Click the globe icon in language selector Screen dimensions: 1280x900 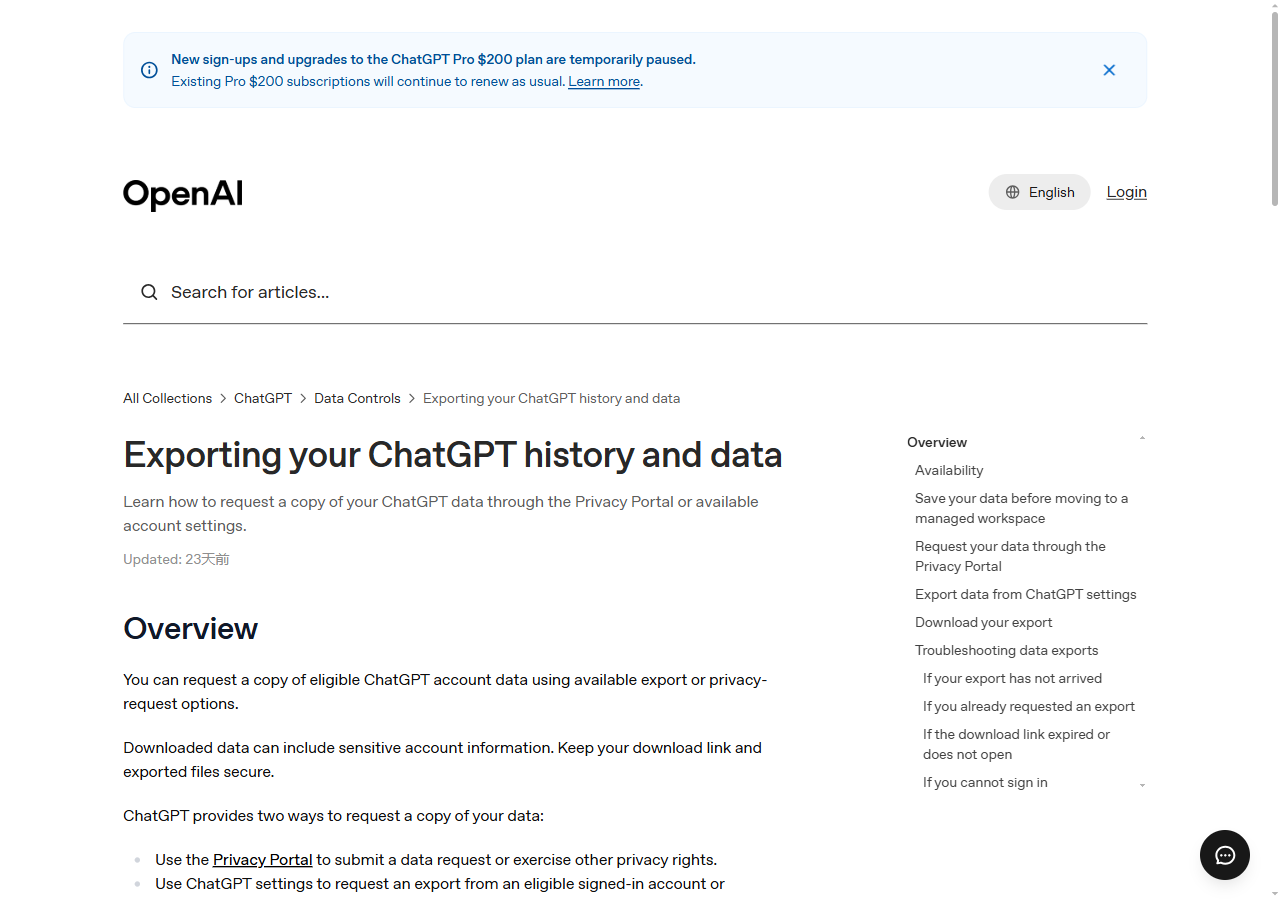1013,192
